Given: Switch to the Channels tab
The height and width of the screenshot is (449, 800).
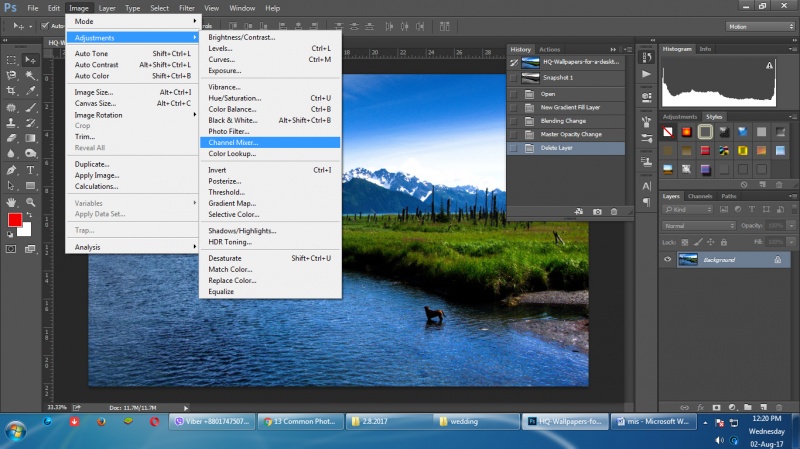Looking at the screenshot, I should [x=699, y=196].
